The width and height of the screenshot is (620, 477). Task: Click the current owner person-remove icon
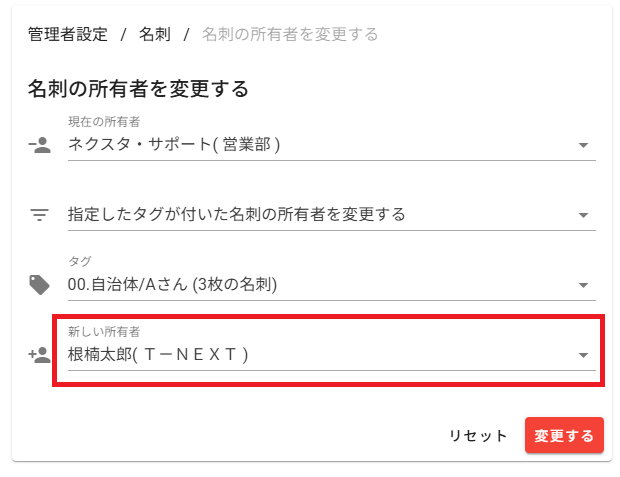tap(39, 145)
